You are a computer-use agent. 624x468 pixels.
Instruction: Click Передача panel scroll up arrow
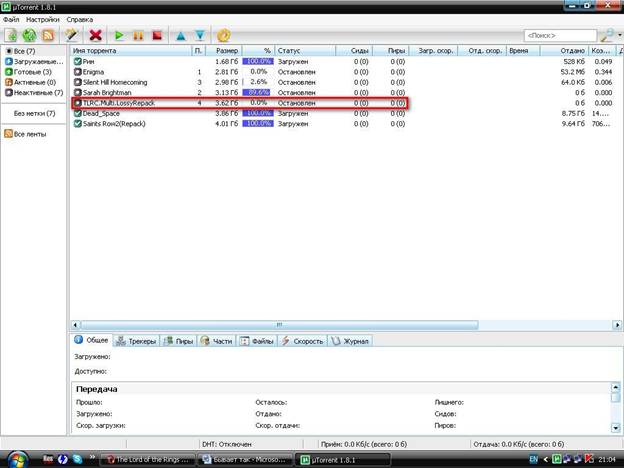(x=616, y=387)
